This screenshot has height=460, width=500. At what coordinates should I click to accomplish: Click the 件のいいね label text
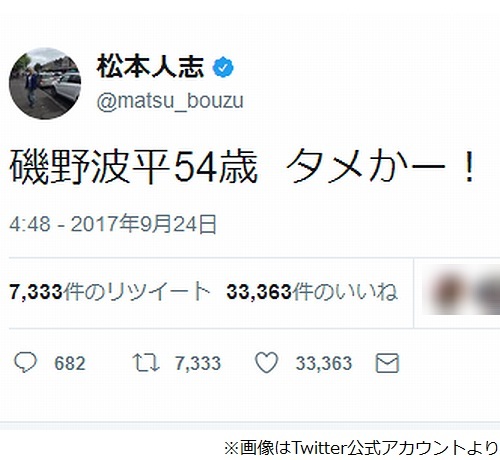pyautogui.click(x=345, y=292)
